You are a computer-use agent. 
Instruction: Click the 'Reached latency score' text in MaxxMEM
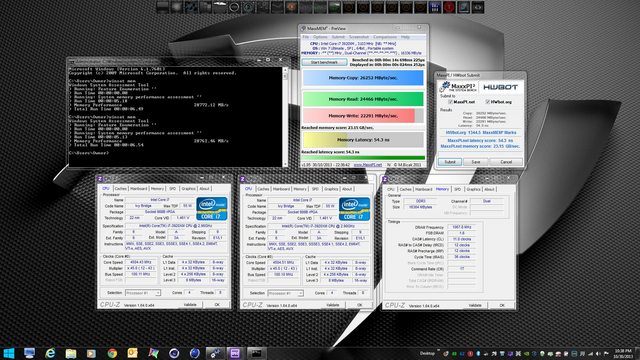pyautogui.click(x=330, y=152)
